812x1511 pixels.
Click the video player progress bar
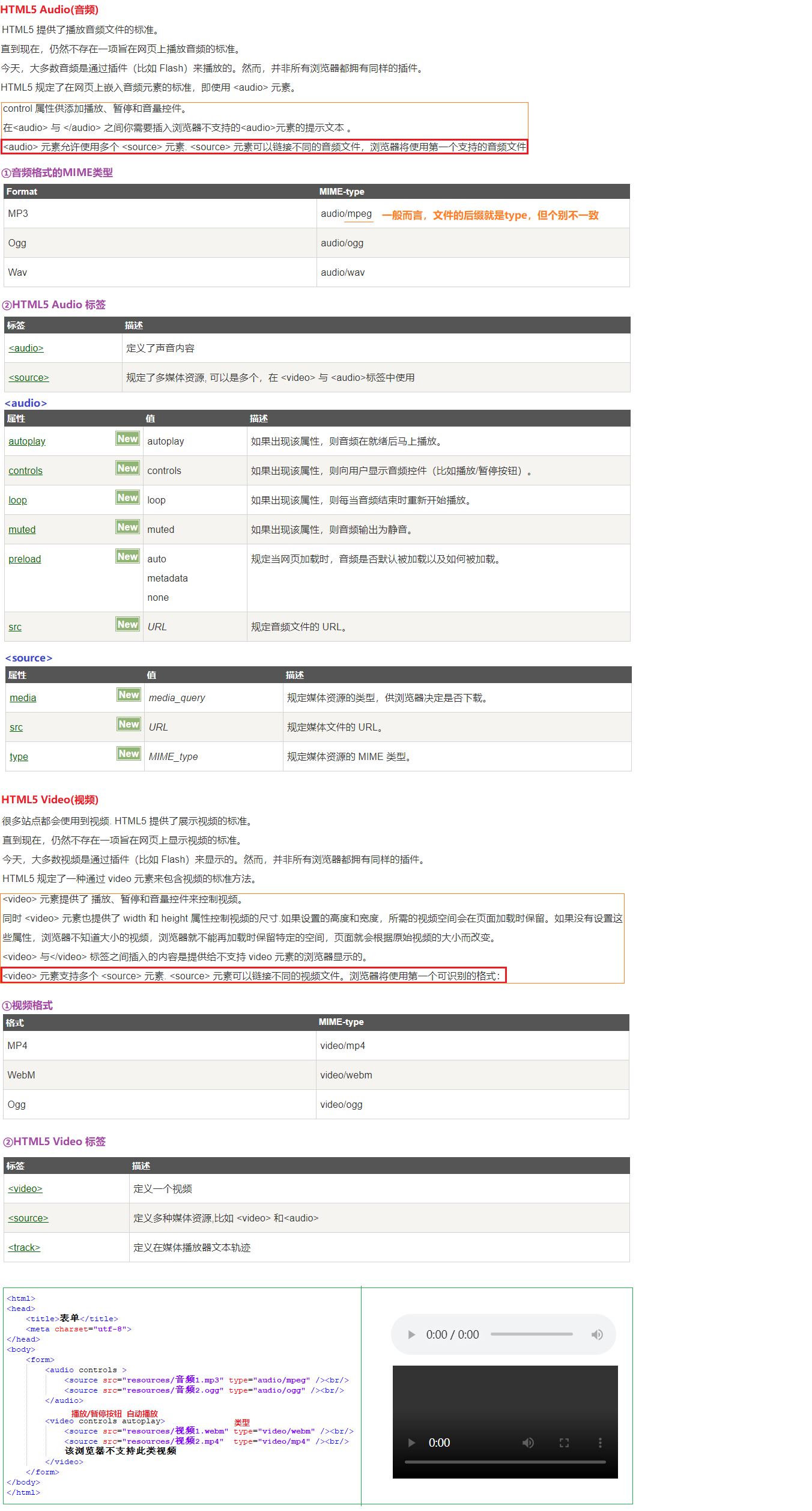pyautogui.click(x=504, y=1462)
